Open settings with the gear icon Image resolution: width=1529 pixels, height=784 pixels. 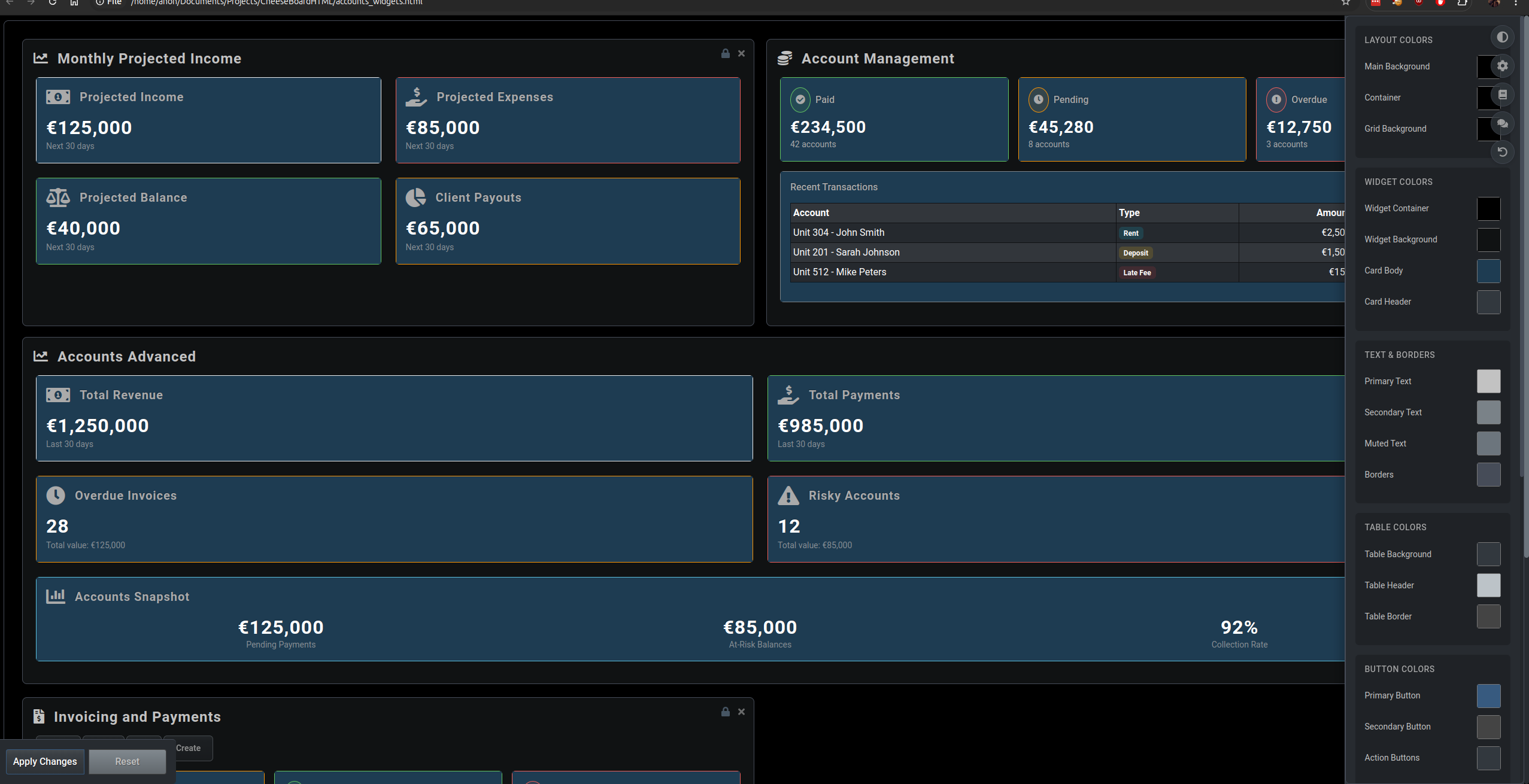tap(1502, 66)
